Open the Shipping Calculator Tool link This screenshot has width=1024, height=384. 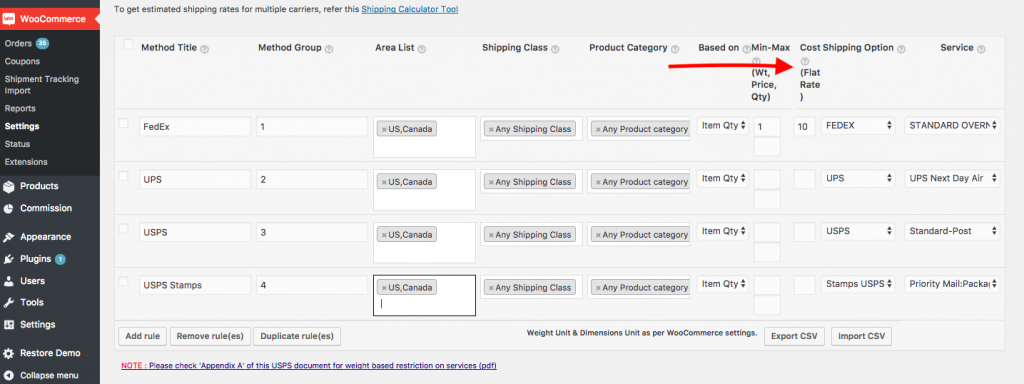pos(409,10)
